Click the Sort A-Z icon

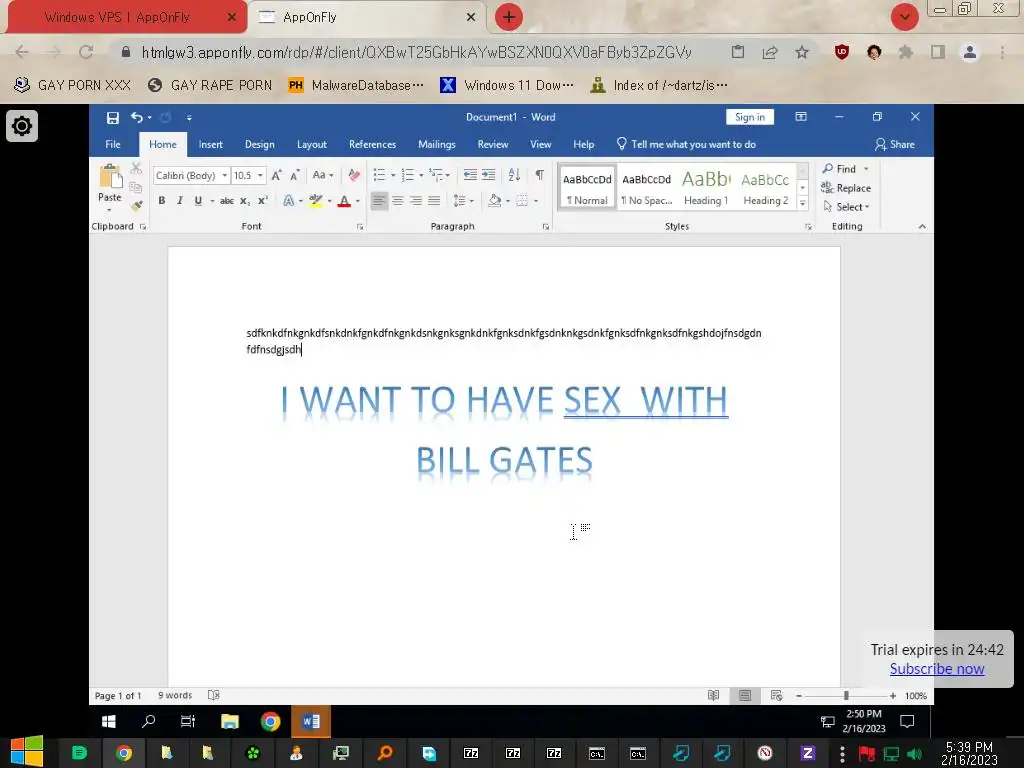tap(514, 174)
